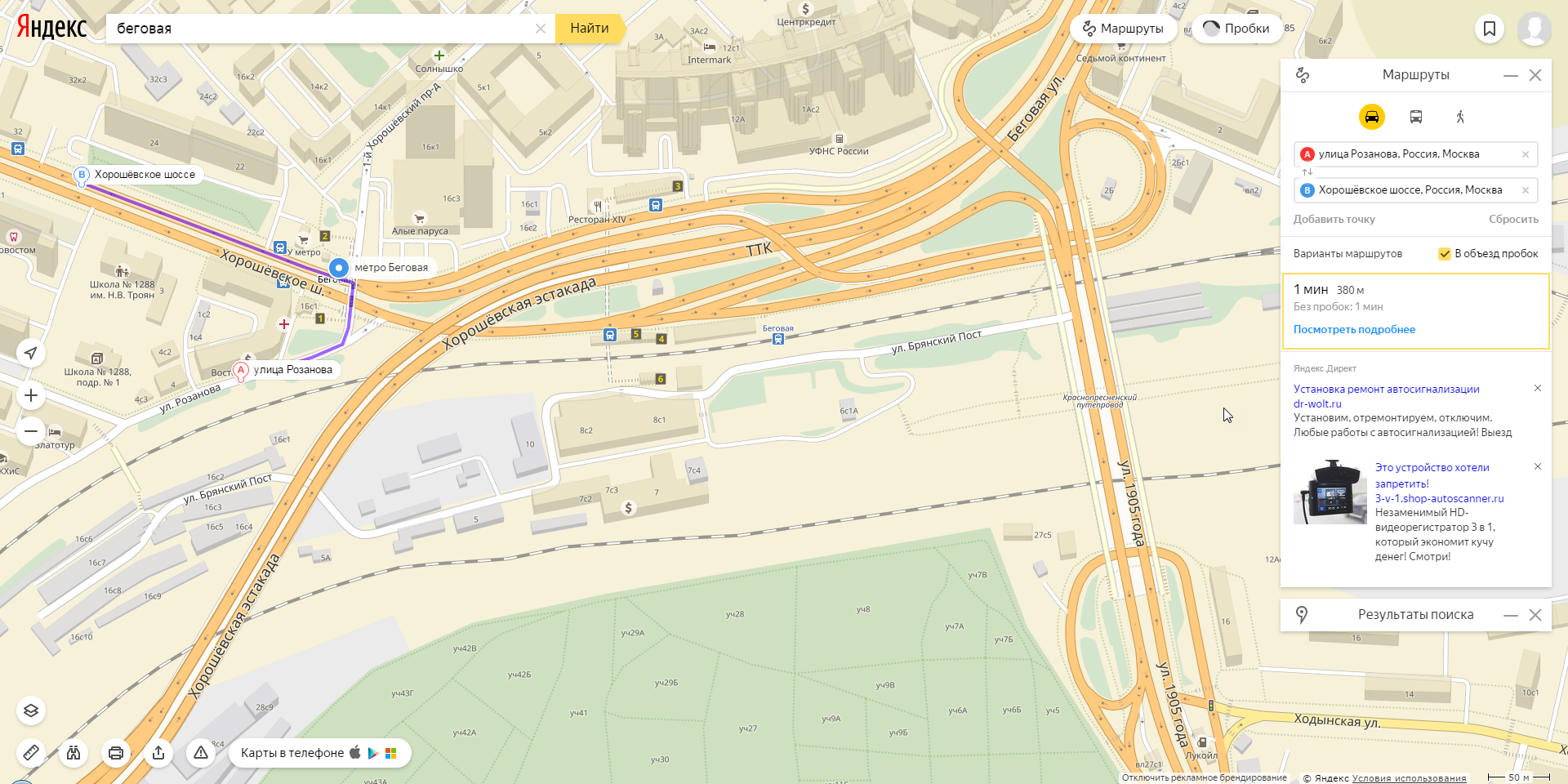Collapse the Результаты поиска panel
1568x784 pixels.
[1511, 615]
